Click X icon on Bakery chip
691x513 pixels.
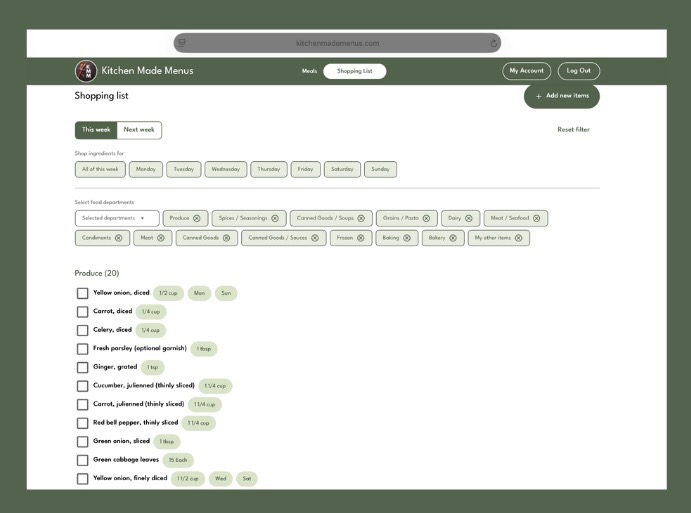pyautogui.click(x=453, y=238)
